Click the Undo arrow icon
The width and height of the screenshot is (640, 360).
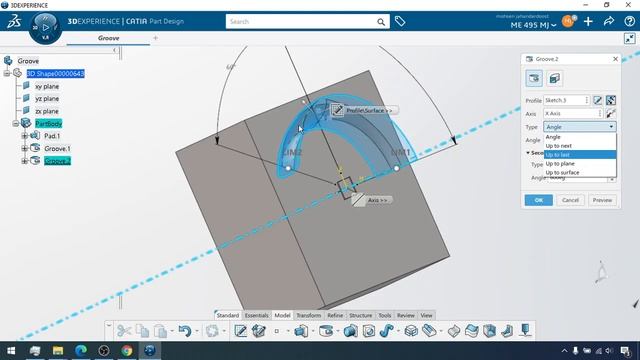click(184, 331)
